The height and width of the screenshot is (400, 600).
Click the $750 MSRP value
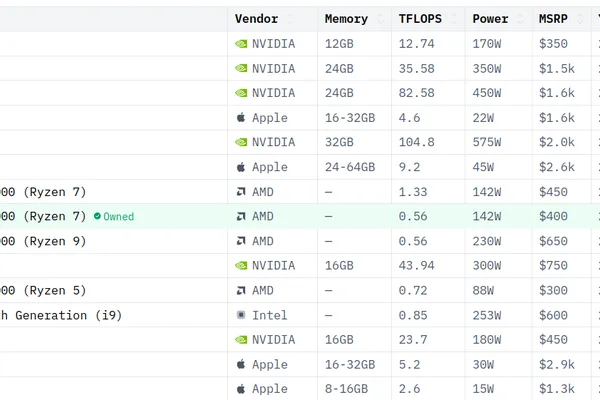[x=553, y=266]
